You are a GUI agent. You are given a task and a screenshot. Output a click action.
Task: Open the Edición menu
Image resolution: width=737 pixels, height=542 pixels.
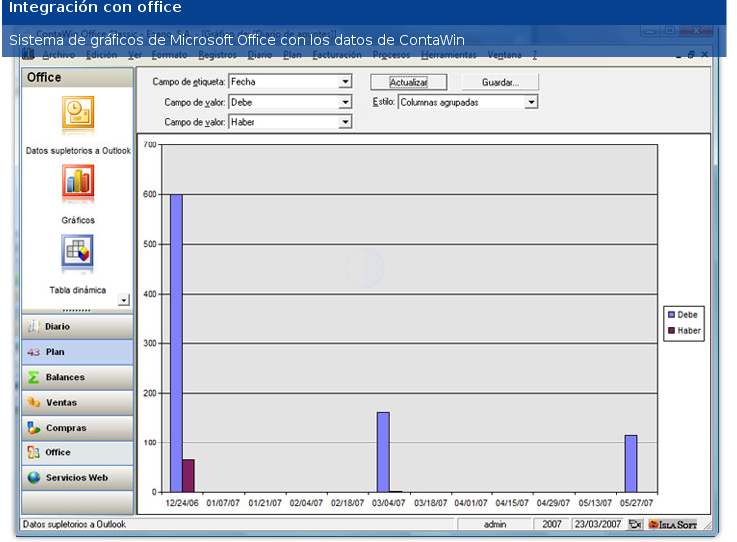pyautogui.click(x=102, y=55)
